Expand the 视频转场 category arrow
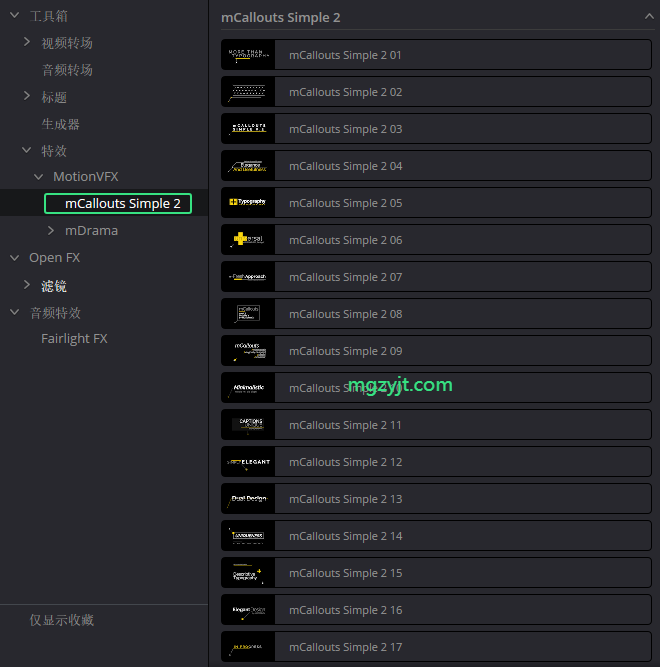This screenshot has width=660, height=667. (x=27, y=42)
